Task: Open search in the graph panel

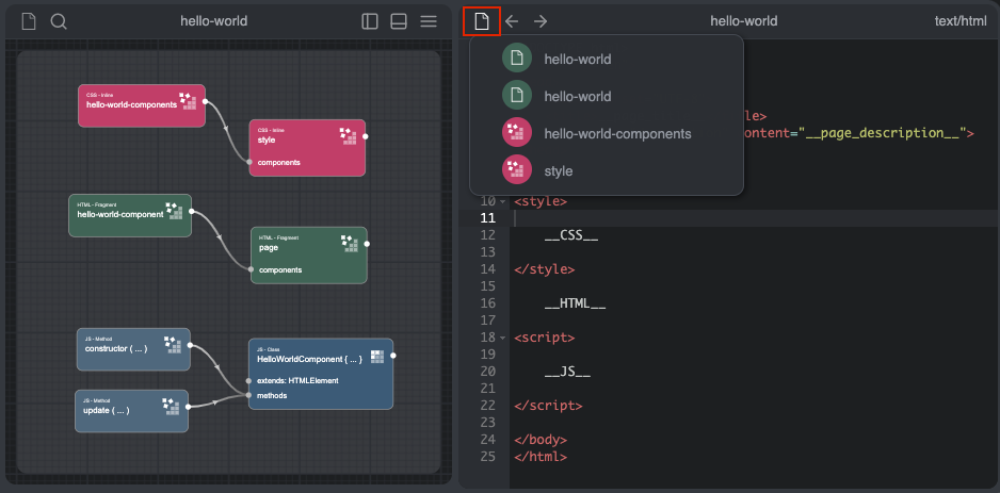Action: point(59,21)
